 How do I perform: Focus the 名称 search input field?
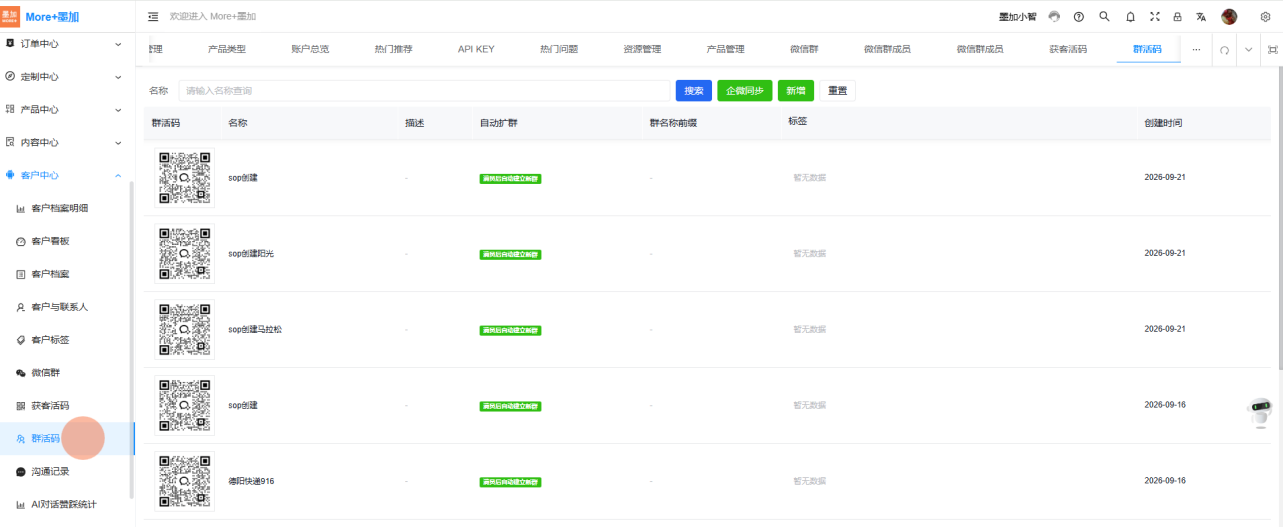[x=424, y=91]
